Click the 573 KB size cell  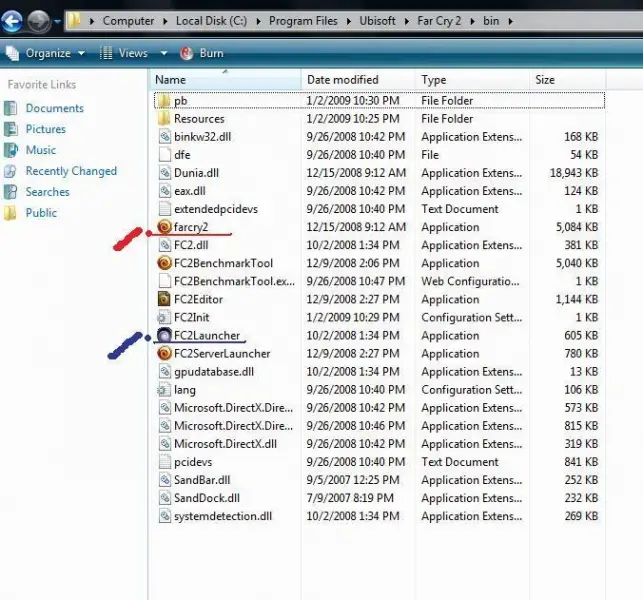click(581, 408)
